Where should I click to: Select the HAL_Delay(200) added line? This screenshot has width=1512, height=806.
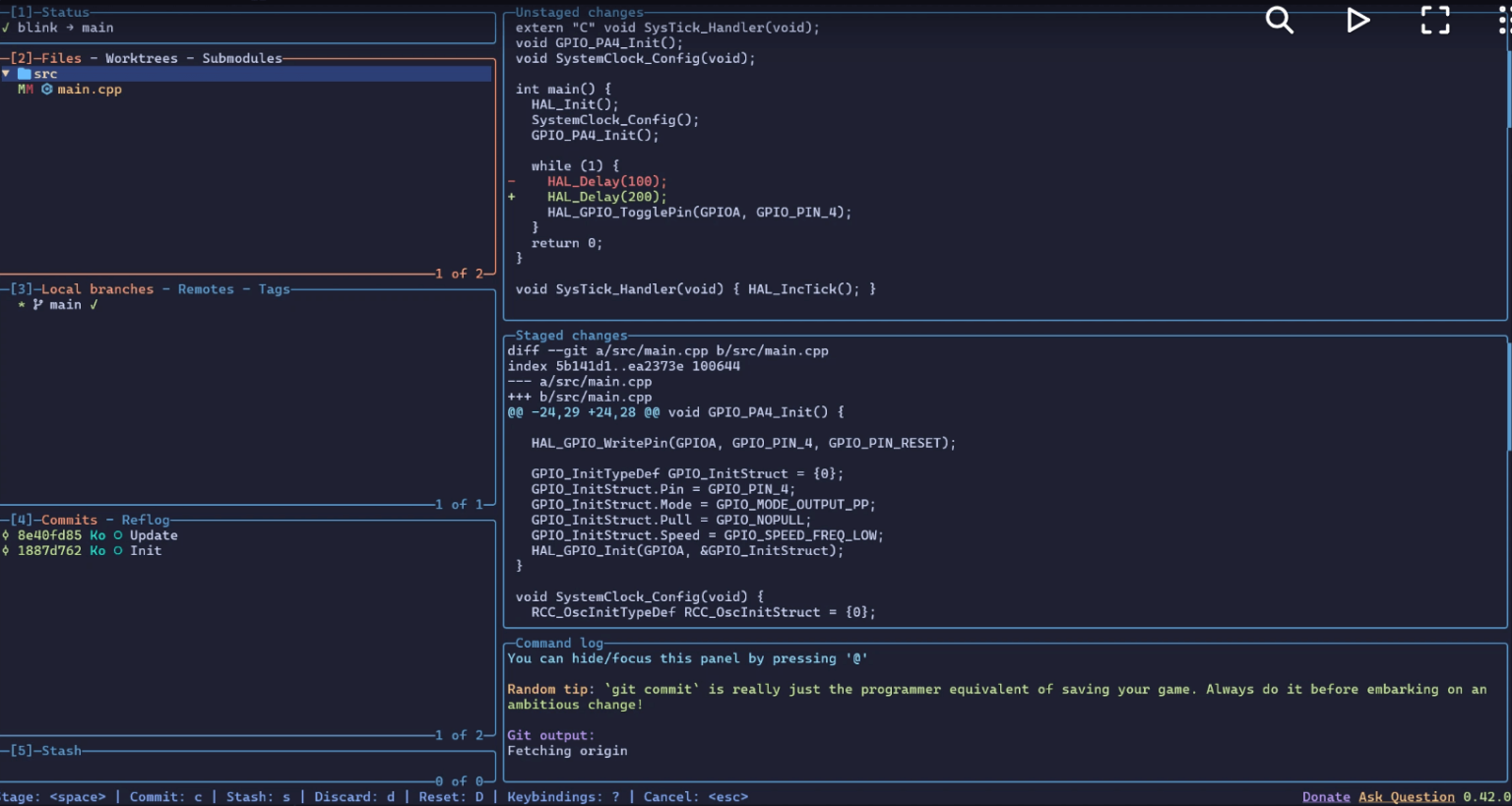[x=606, y=196]
